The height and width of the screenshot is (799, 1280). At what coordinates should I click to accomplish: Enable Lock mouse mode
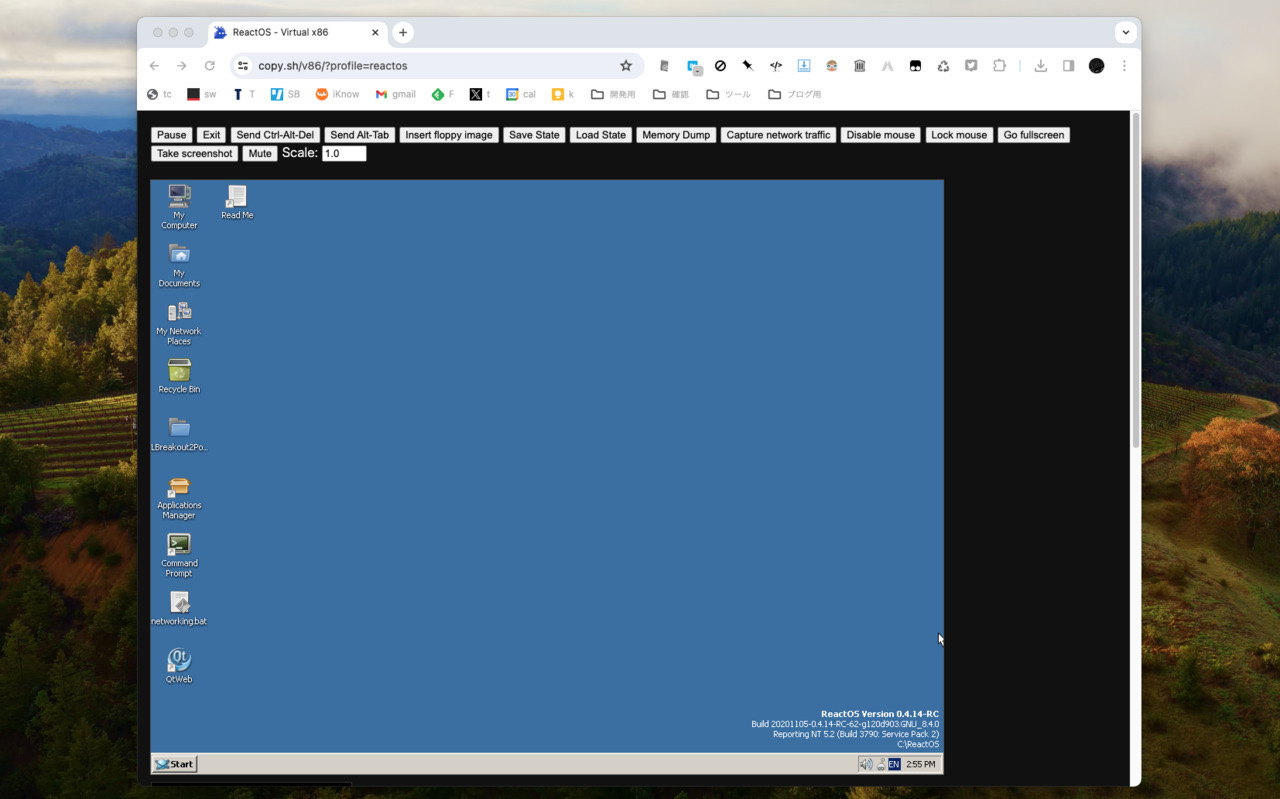pyautogui.click(x=958, y=134)
